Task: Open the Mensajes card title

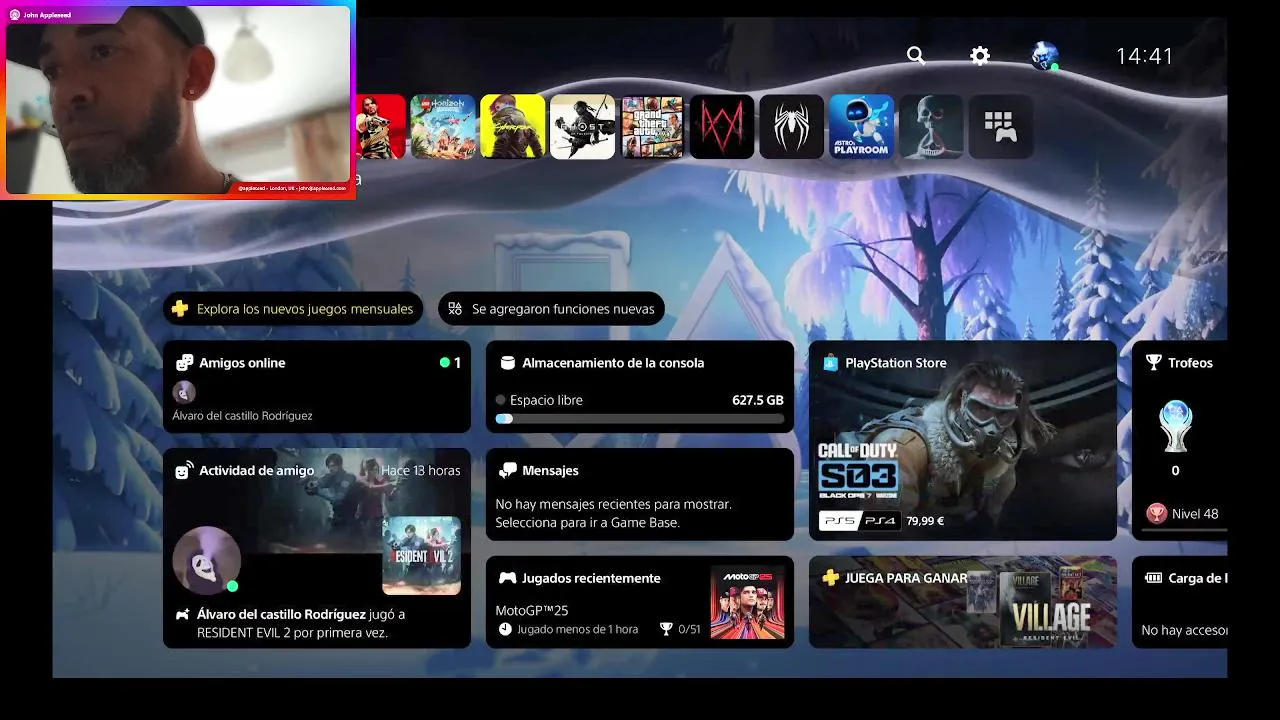Action: [x=550, y=470]
